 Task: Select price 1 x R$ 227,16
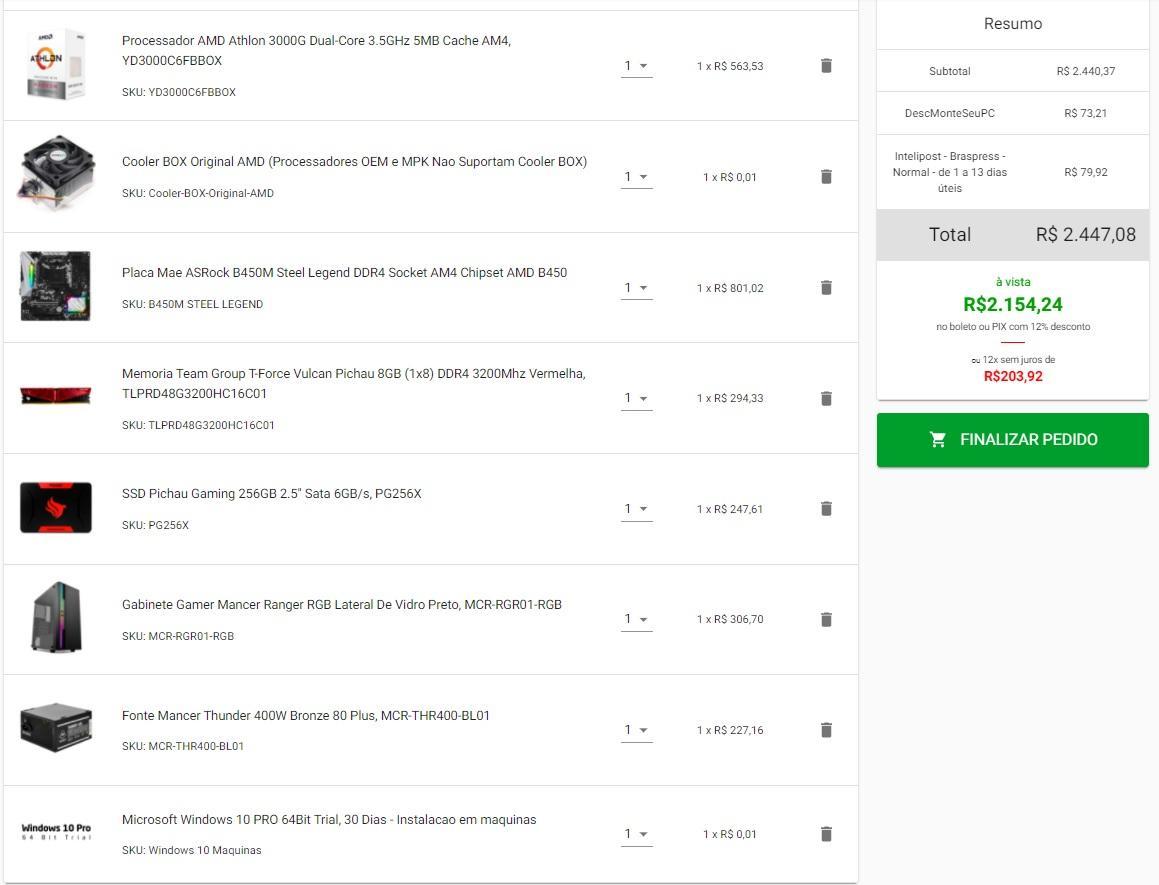[x=730, y=730]
